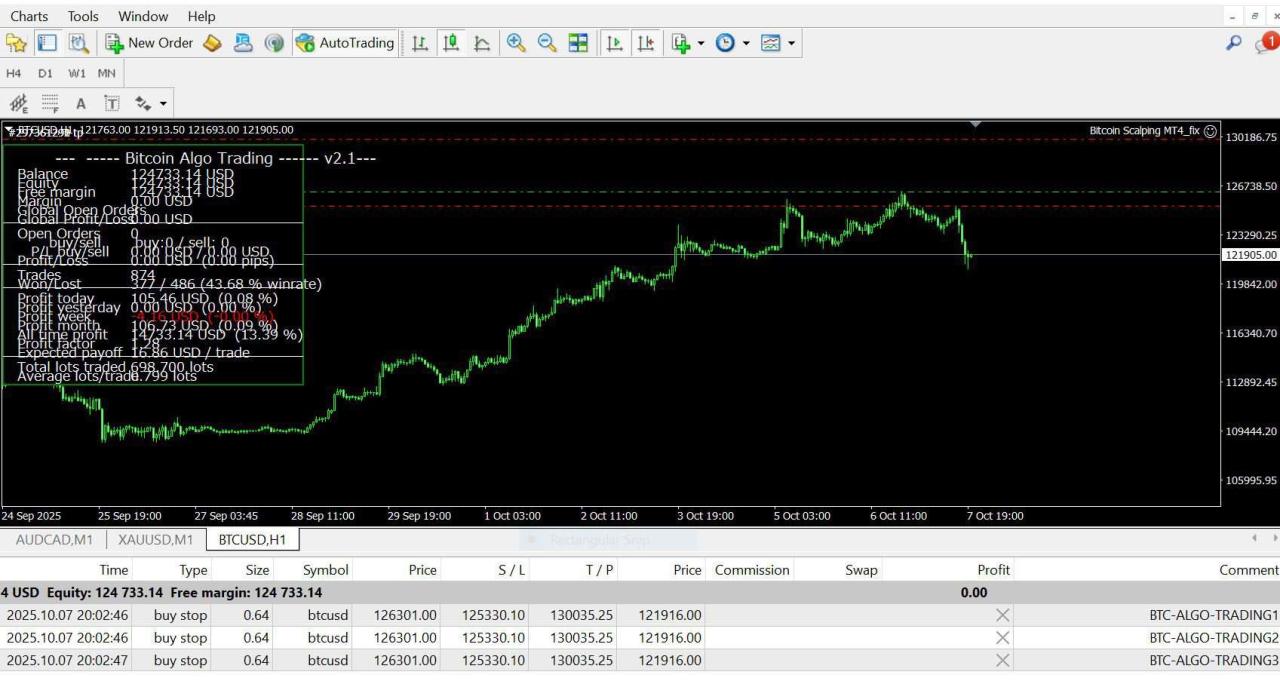This screenshot has width=1280, height=681.
Task: Select the H4 timeframe
Action: (x=14, y=73)
